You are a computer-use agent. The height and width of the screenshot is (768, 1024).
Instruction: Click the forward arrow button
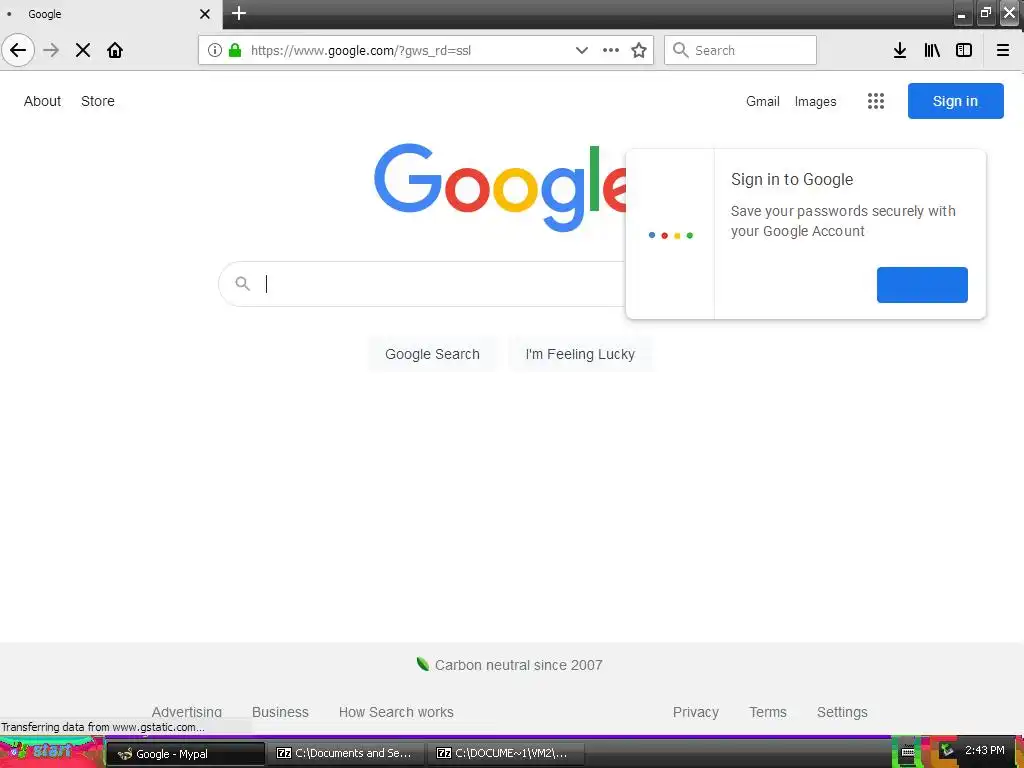51,50
